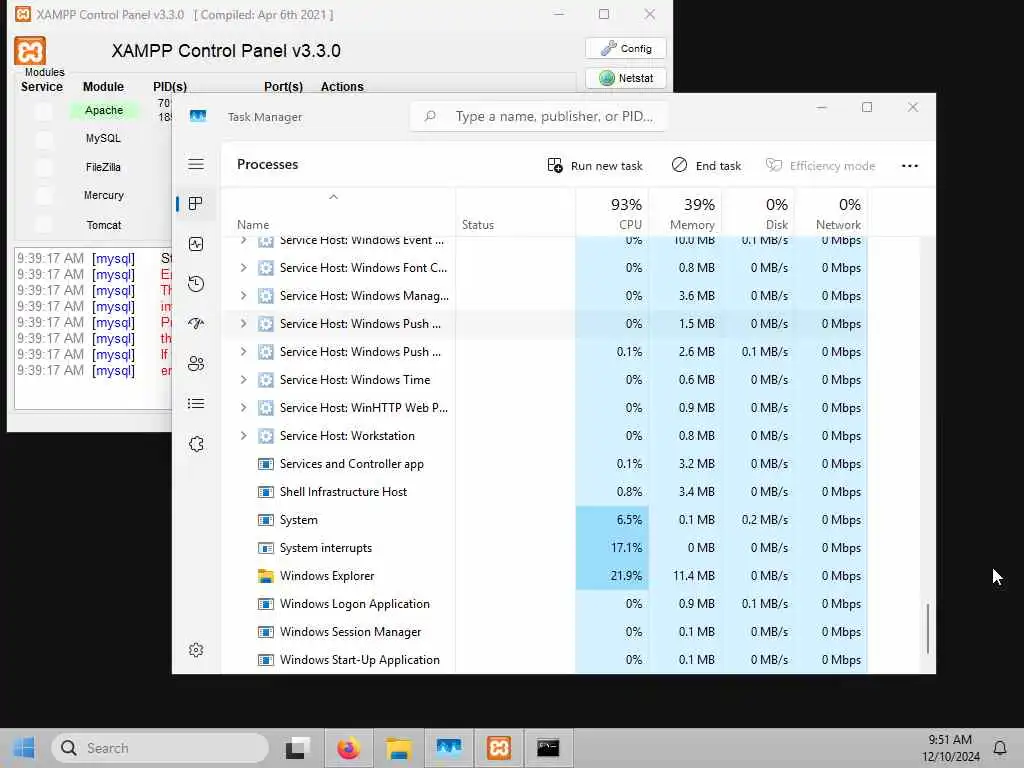Viewport: 1024px width, 768px height.
Task: Collapse sort arrow above the Name column
Action: (x=333, y=197)
